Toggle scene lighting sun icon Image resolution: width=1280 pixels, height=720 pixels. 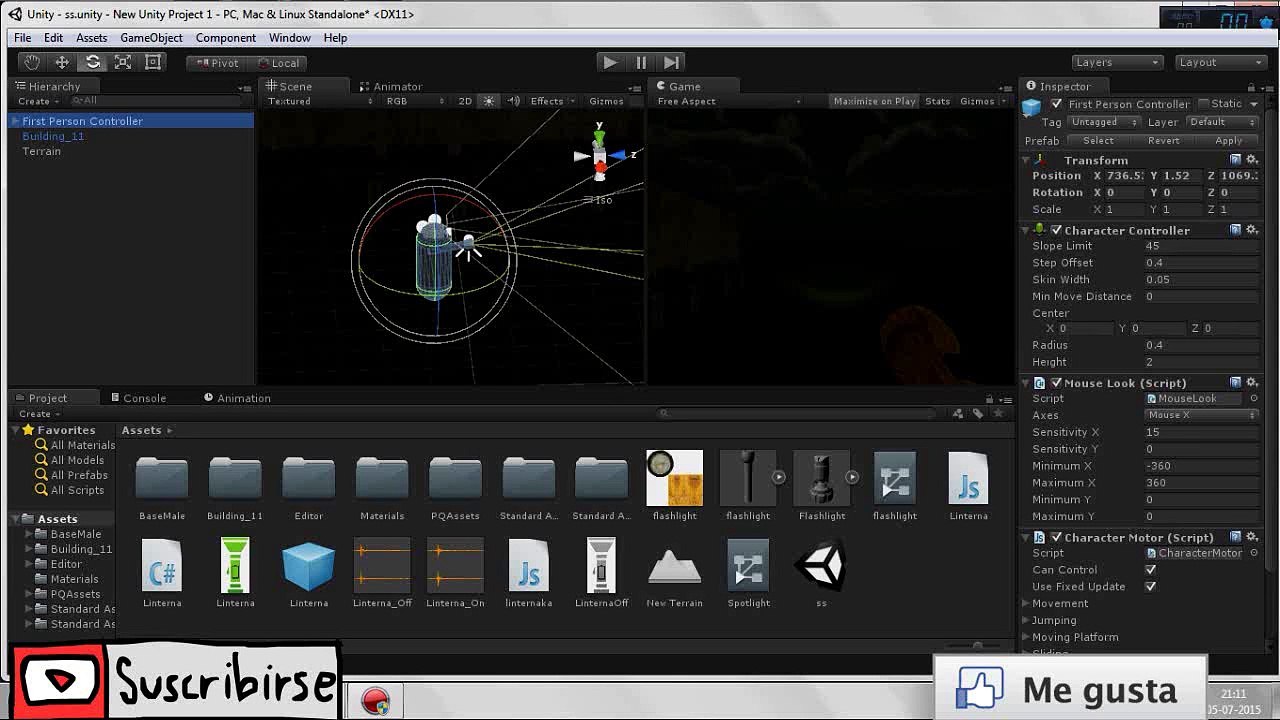click(x=489, y=101)
